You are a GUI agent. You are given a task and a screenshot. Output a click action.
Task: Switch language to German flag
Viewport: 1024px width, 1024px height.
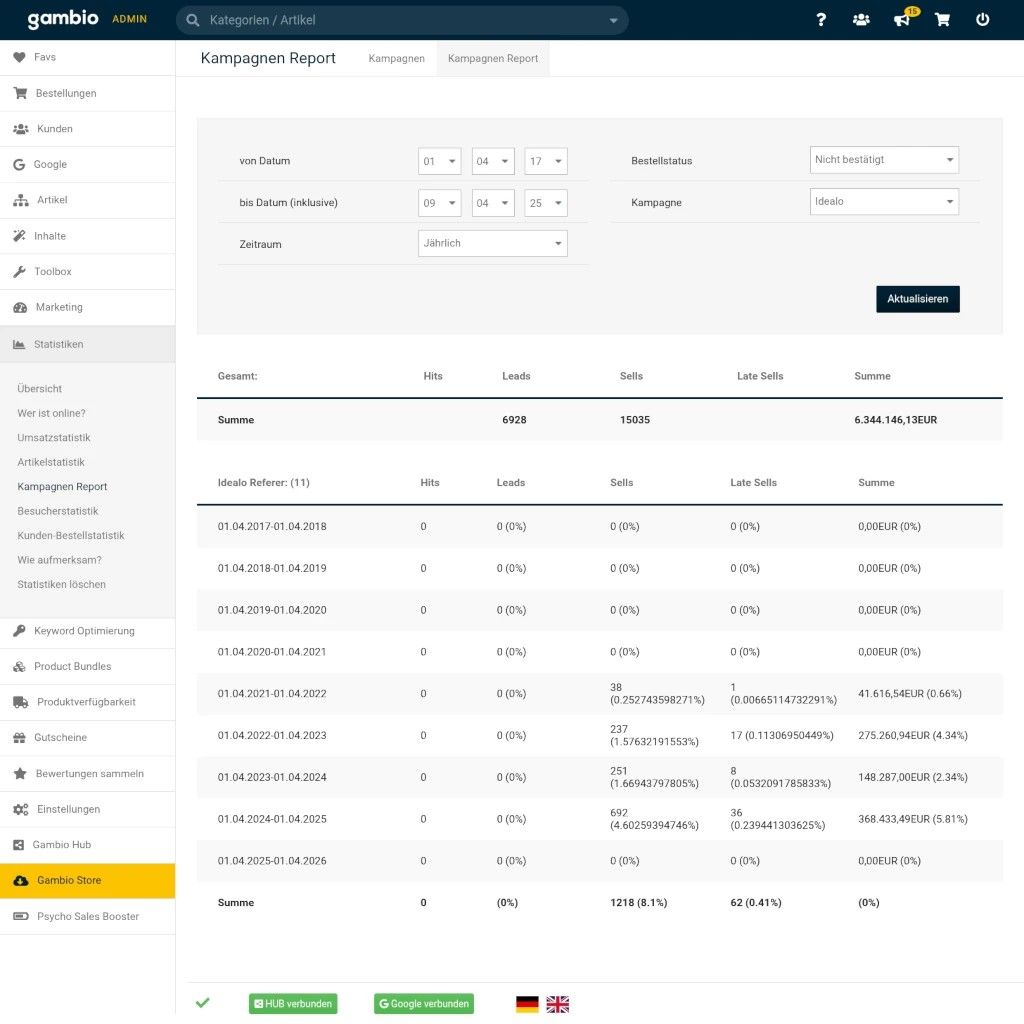coord(527,1004)
